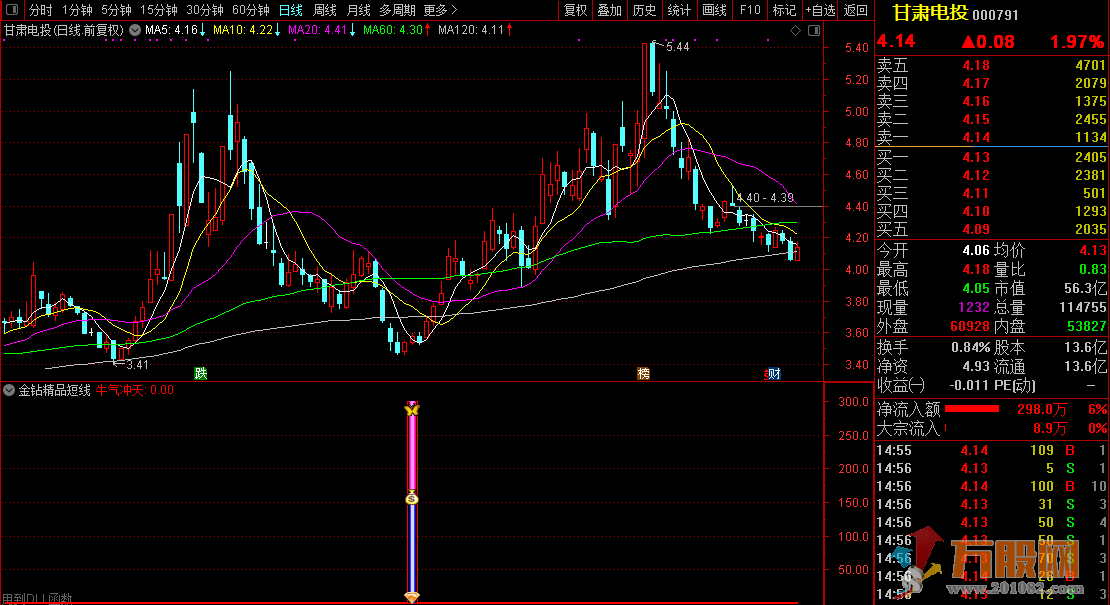Toggle the left sidebar panel icon

(x=11, y=10)
